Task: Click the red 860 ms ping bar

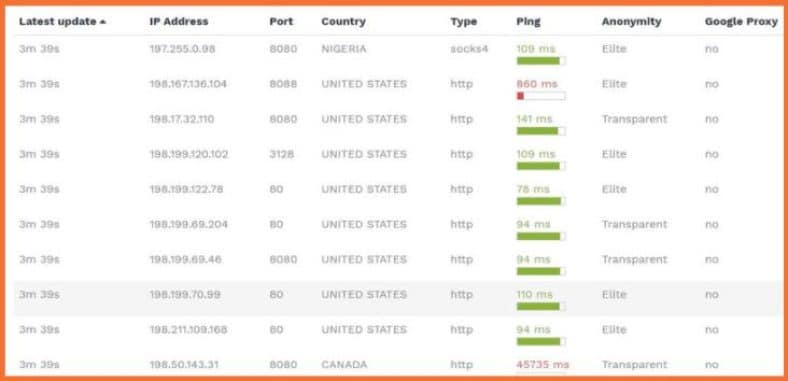Action: tap(541, 96)
